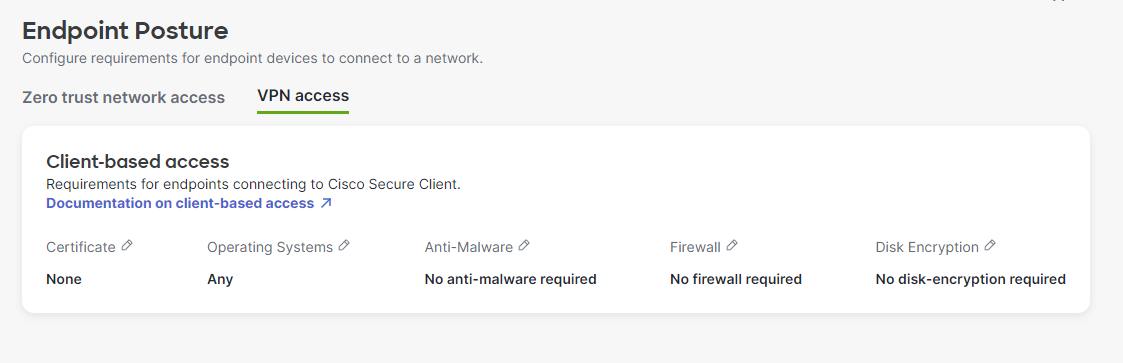Image resolution: width=1123 pixels, height=363 pixels.
Task: Click 'No disk-encryption required' value text
Action: tap(970, 279)
